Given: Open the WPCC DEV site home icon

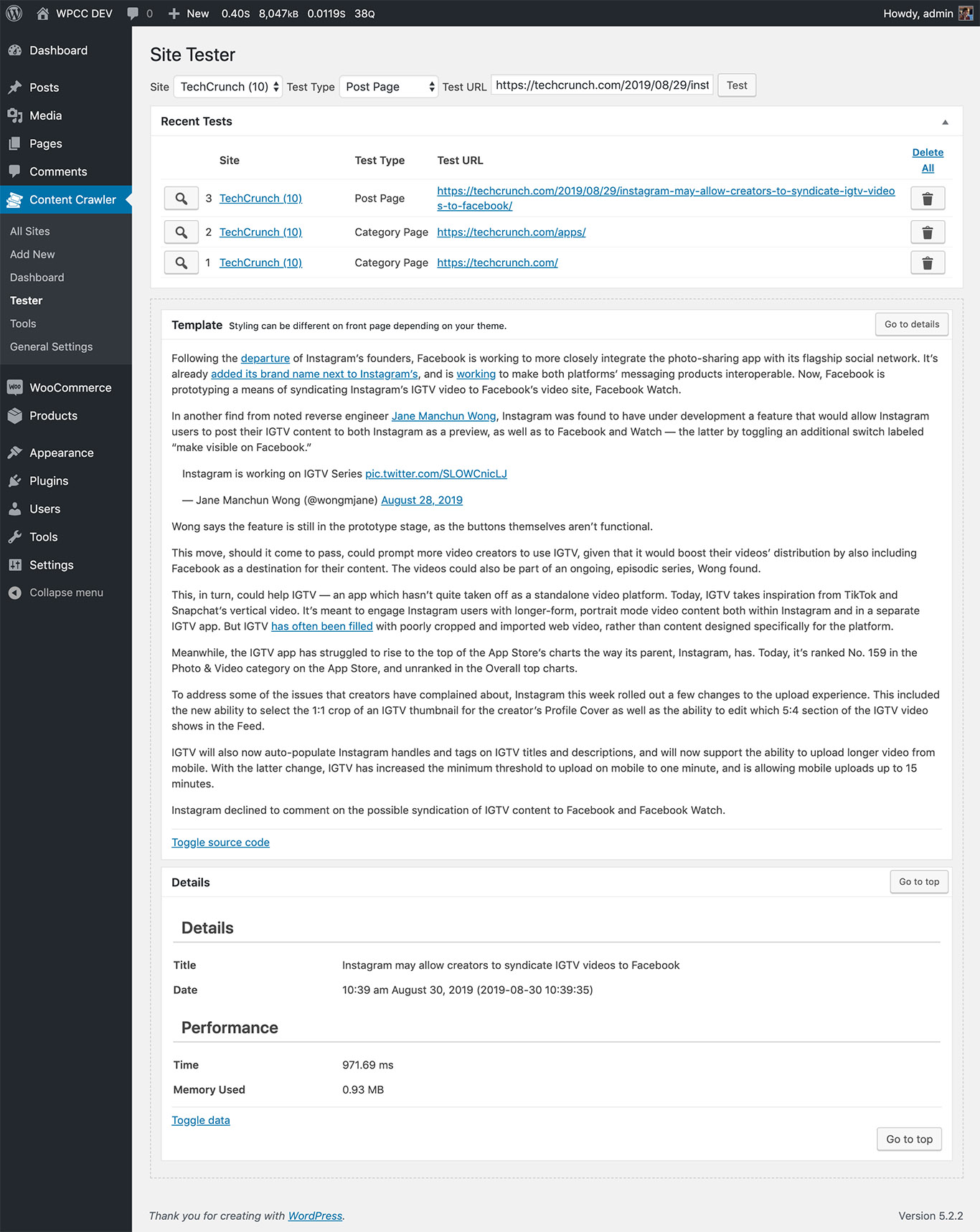Looking at the screenshot, I should (43, 14).
